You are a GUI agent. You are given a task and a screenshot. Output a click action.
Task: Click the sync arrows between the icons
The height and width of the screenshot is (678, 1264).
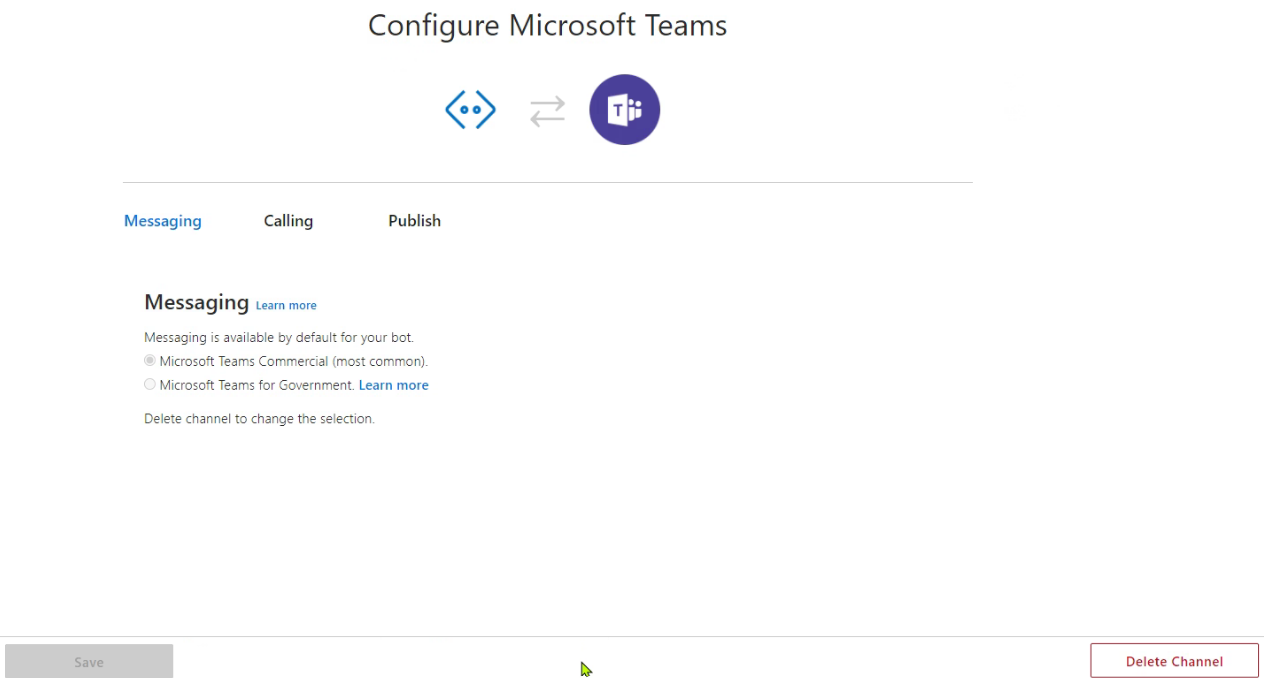coord(547,110)
